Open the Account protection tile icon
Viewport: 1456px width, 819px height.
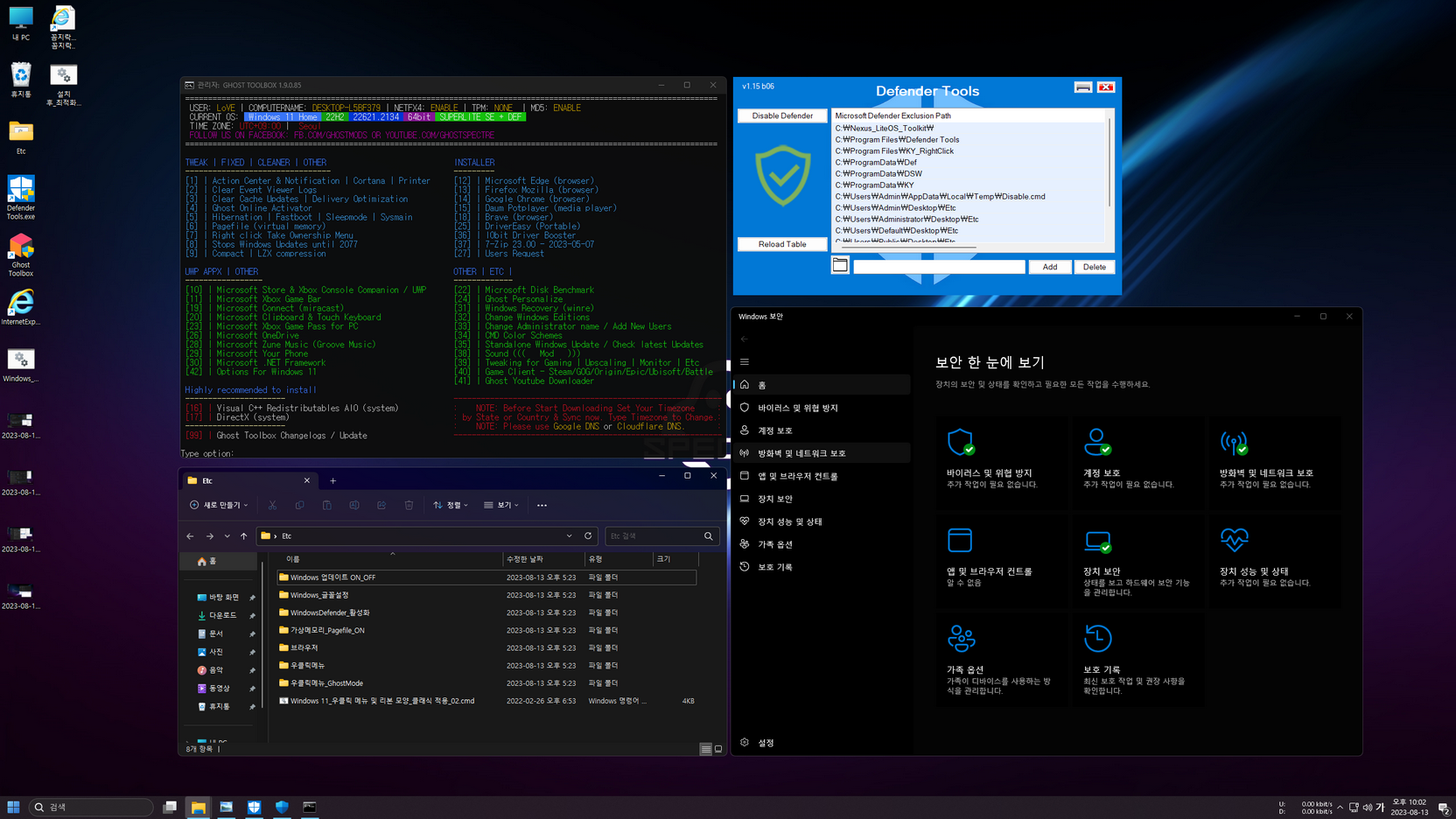[x=1097, y=442]
